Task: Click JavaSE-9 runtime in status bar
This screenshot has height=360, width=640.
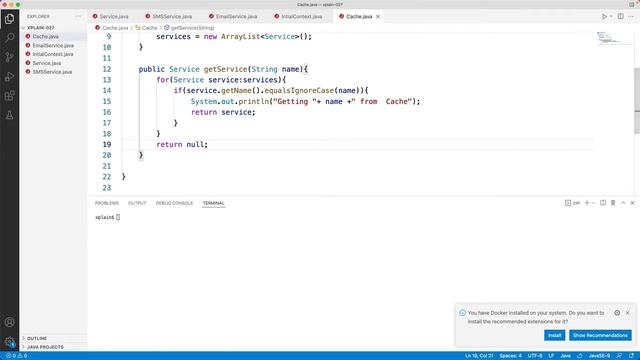Action: pyautogui.click(x=599, y=356)
